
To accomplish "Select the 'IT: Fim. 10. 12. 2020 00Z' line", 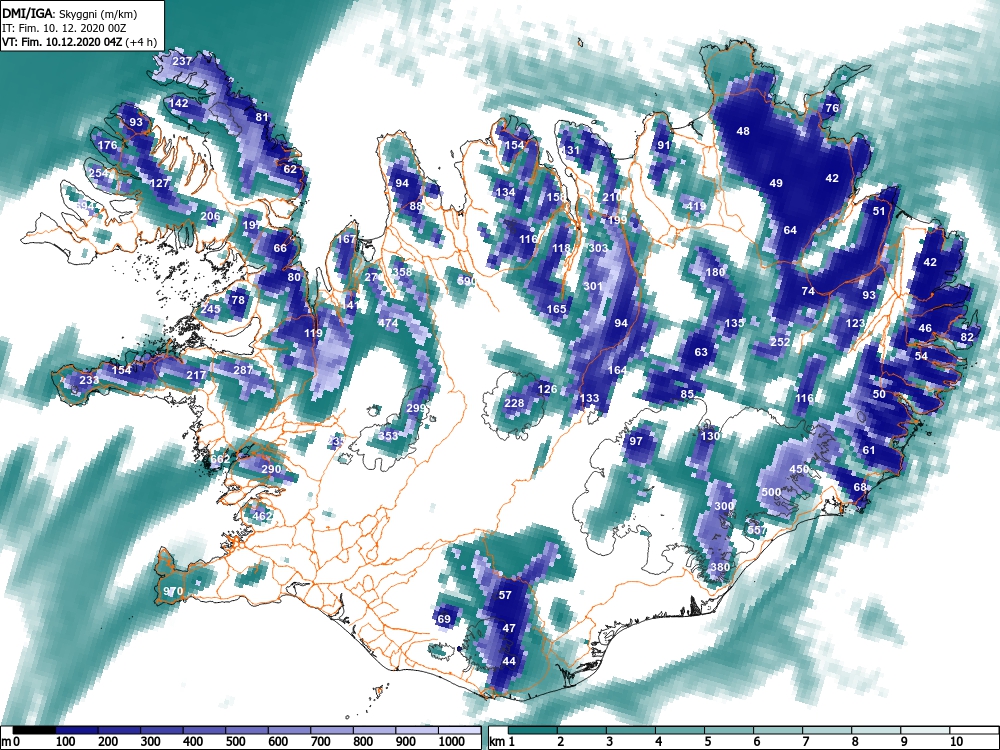I will click(x=64, y=28).
